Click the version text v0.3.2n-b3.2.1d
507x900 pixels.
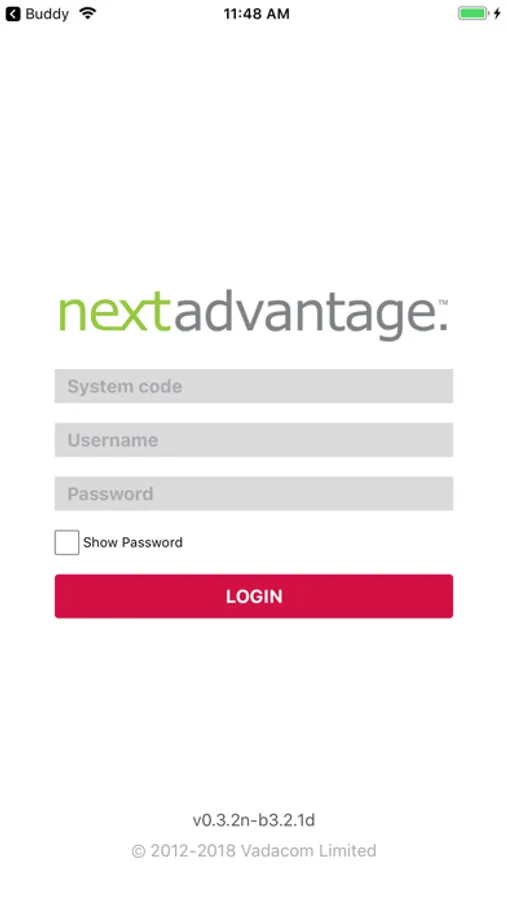pyautogui.click(x=254, y=820)
